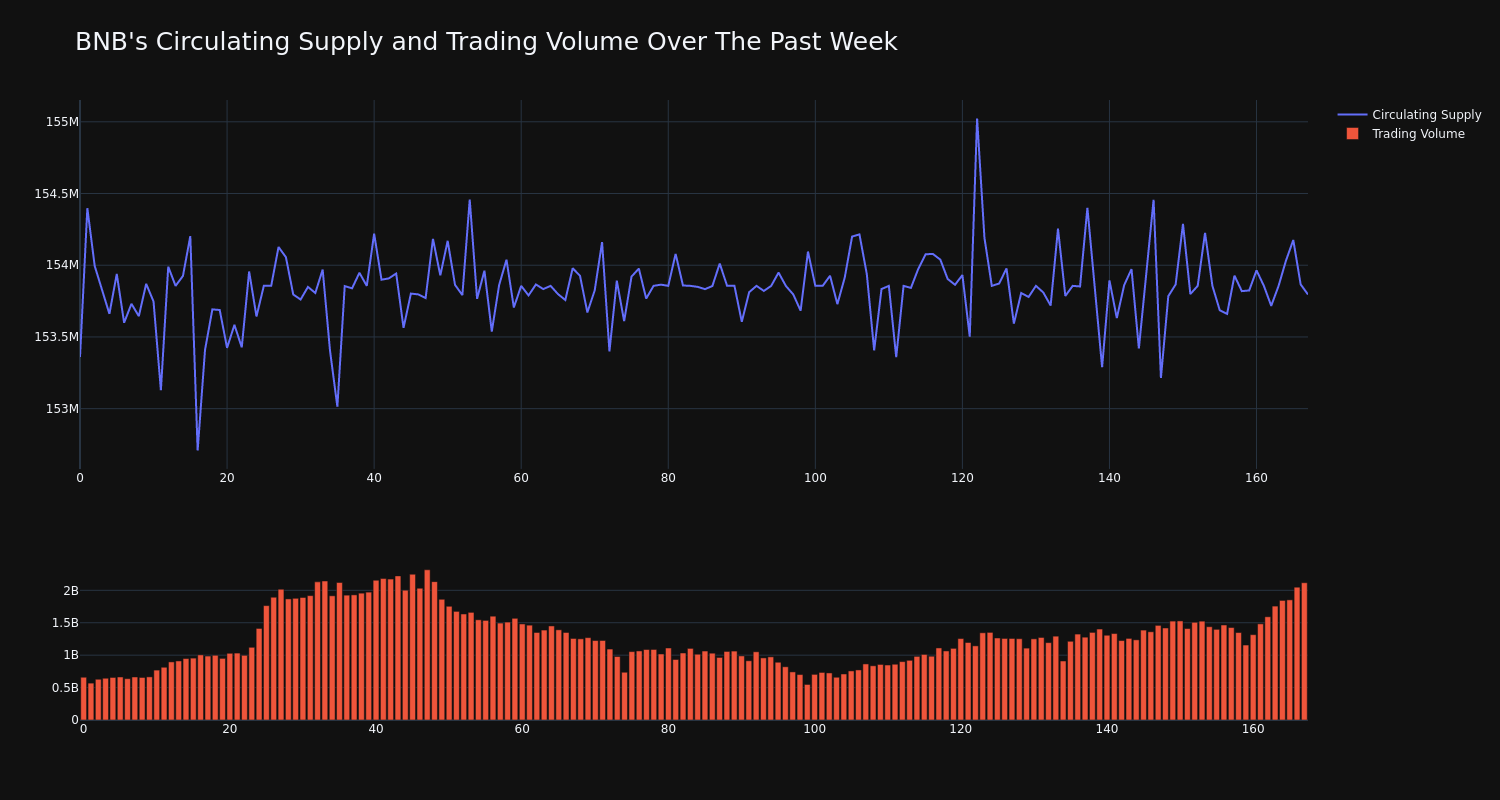1500x800 pixels.
Task: Click the 153.5M y-axis label
Action: click(x=56, y=337)
